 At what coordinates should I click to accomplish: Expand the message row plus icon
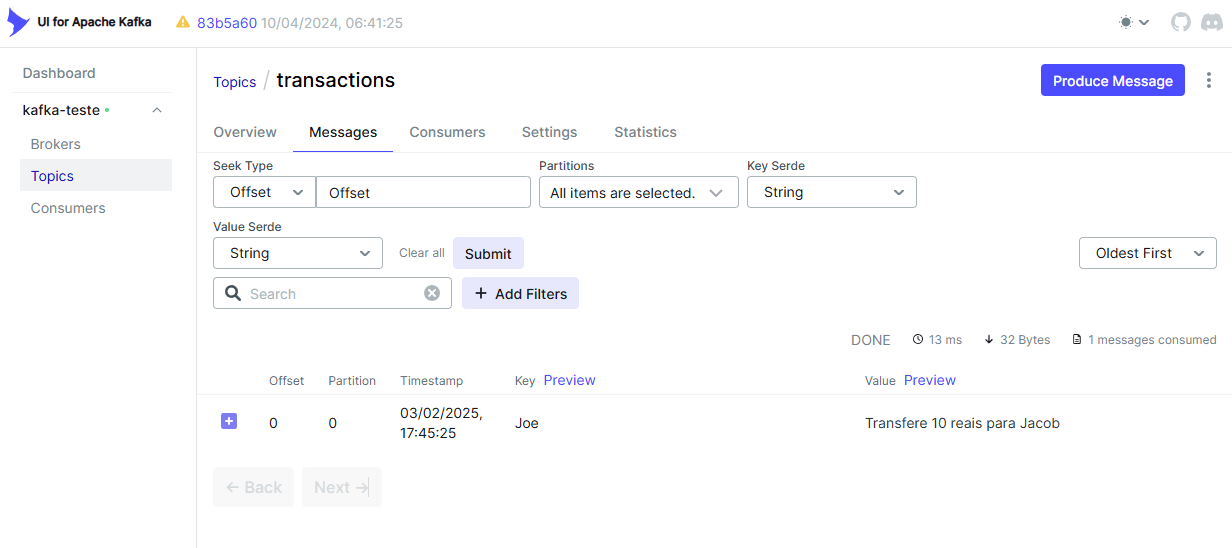click(229, 422)
